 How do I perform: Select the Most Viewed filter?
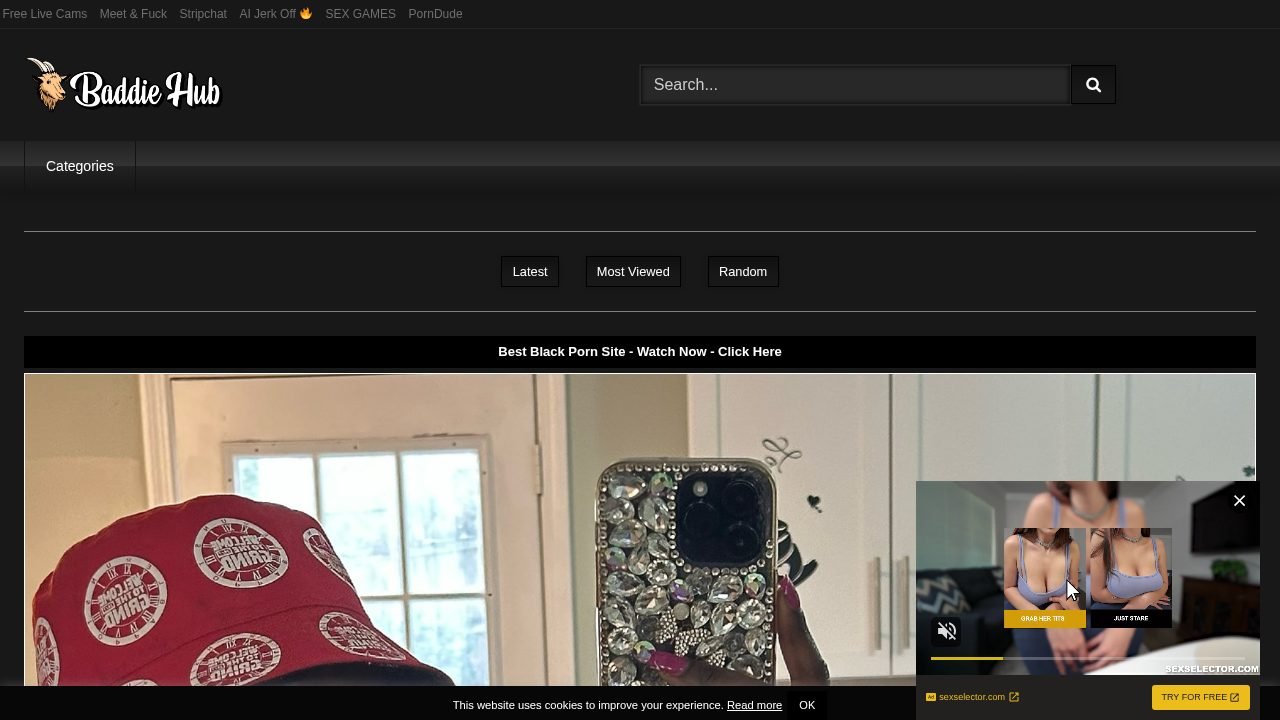tap(633, 272)
